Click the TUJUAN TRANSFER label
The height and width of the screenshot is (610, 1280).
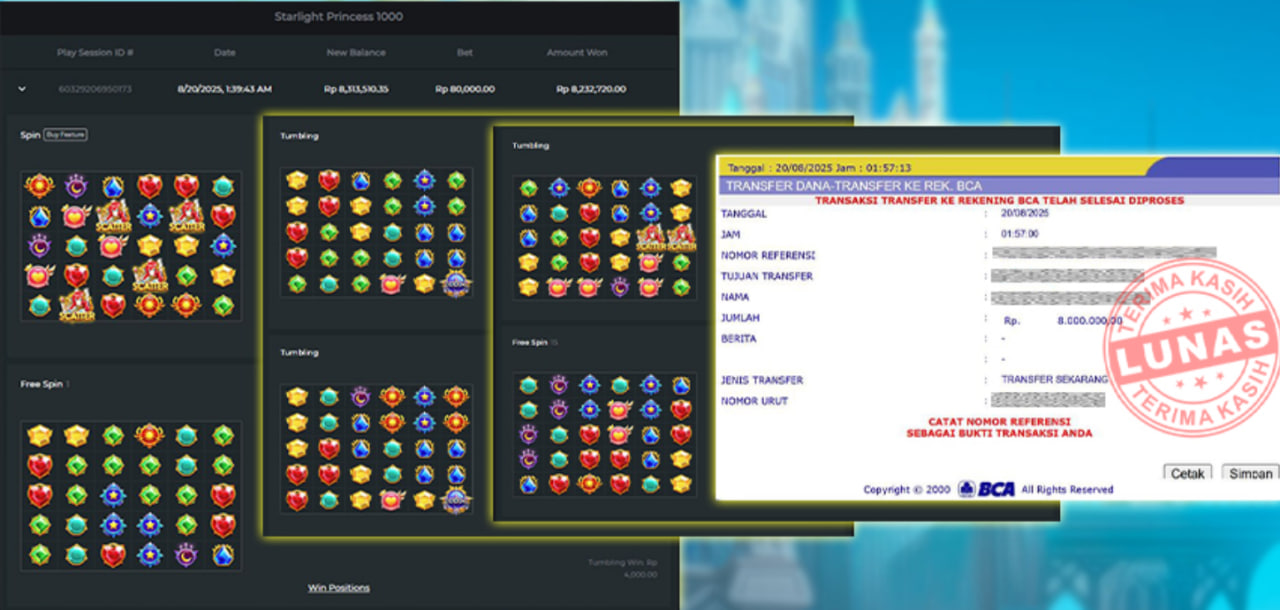[766, 276]
